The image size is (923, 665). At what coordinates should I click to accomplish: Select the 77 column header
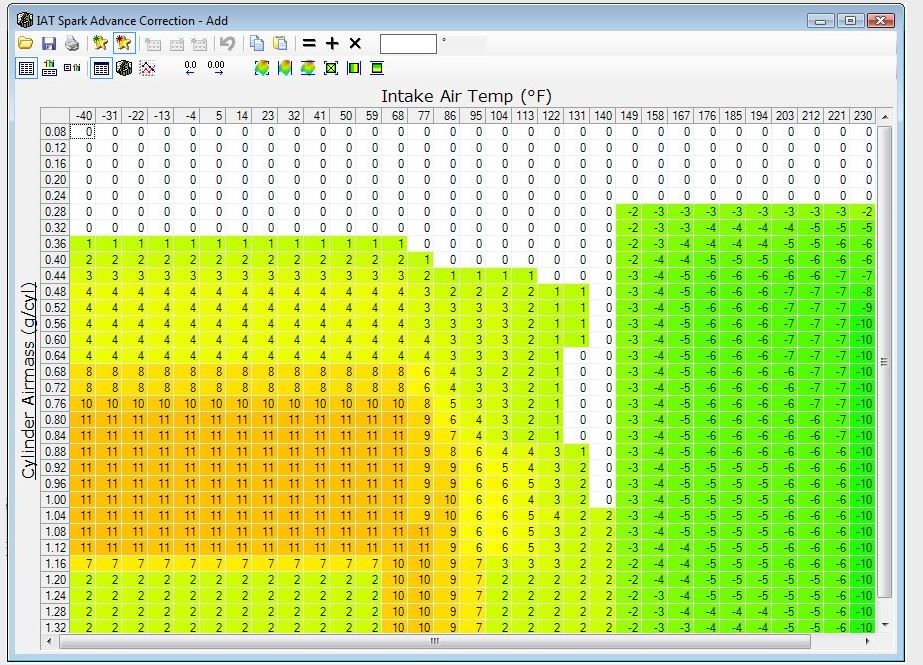421,115
